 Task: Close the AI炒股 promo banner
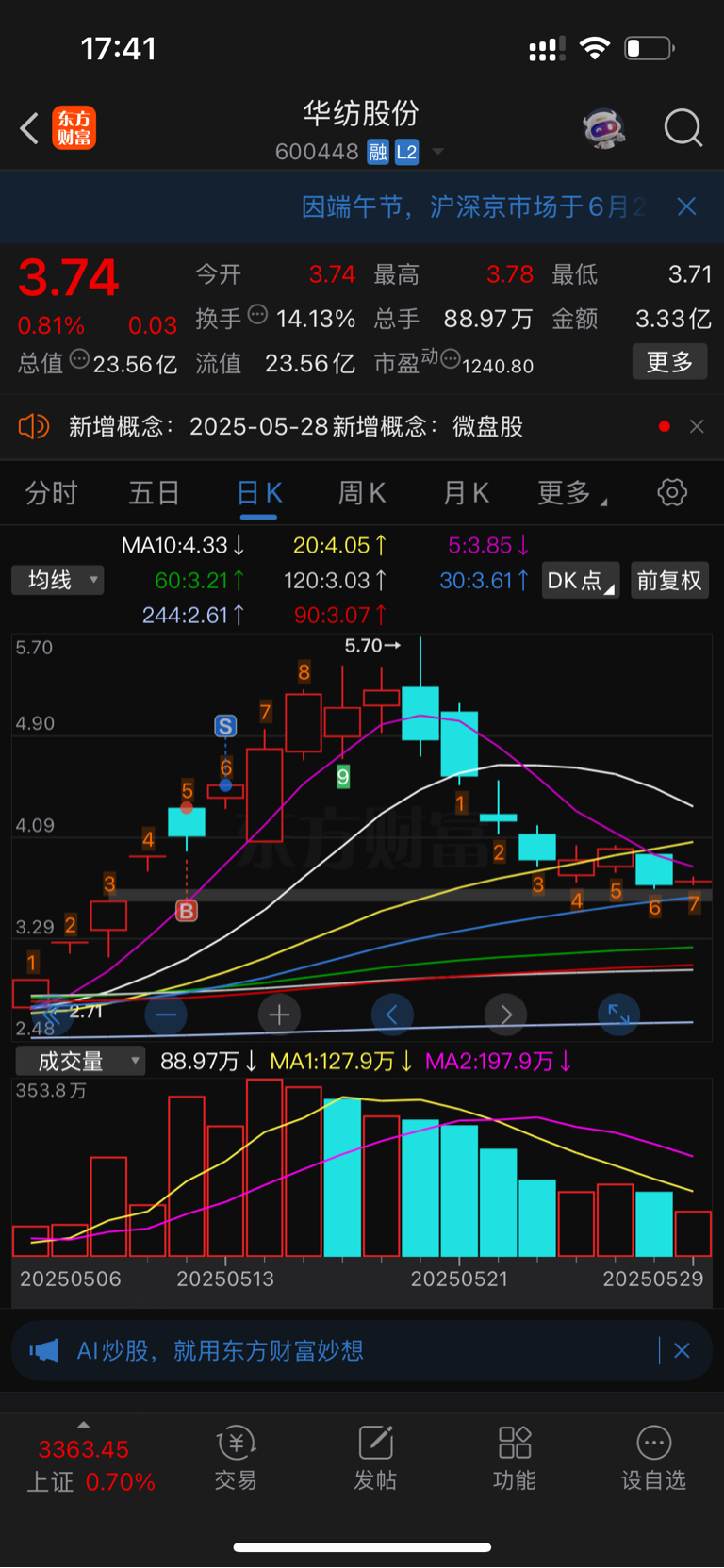(682, 1351)
